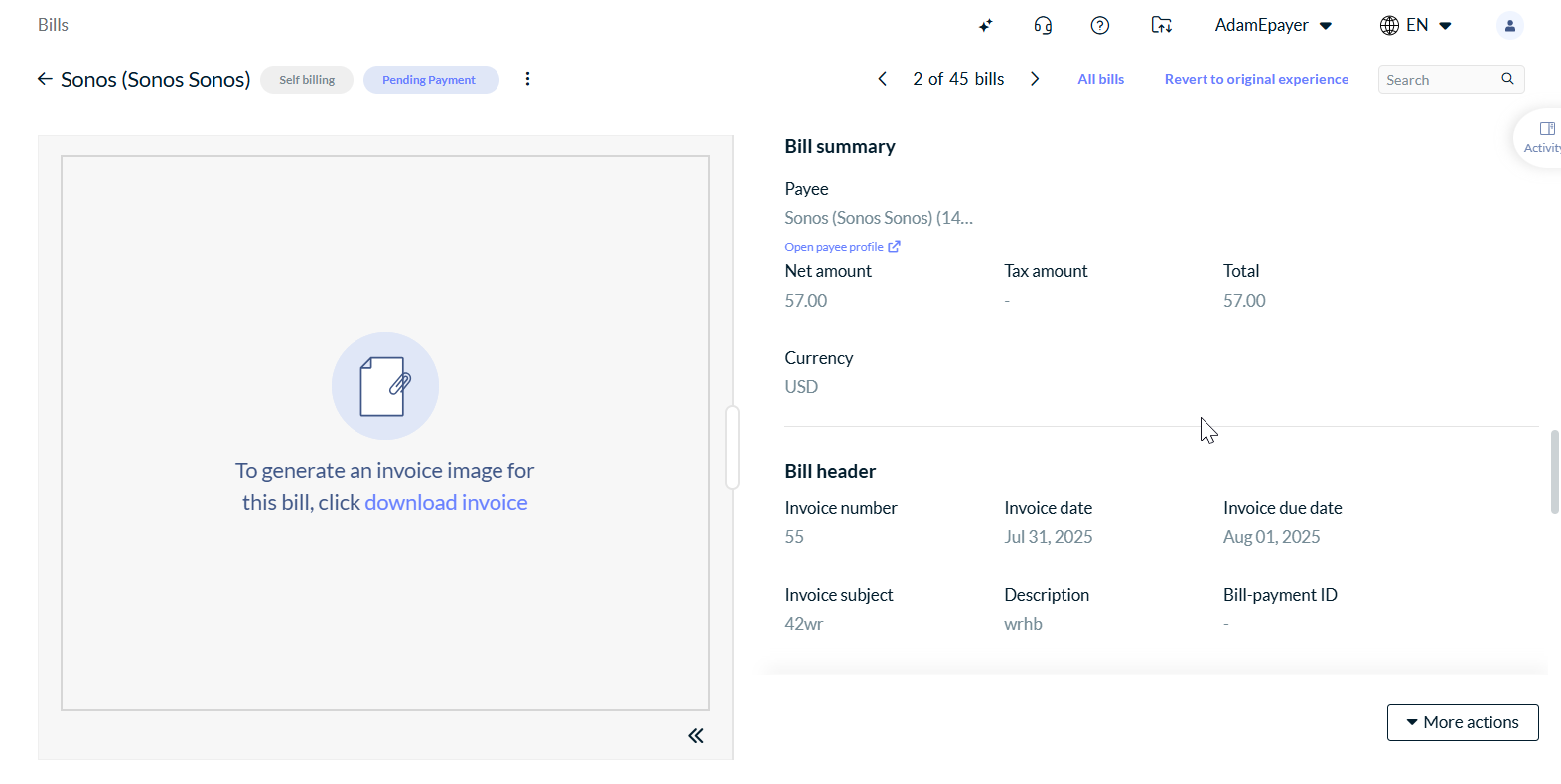Click the Currency value USD
The height and width of the screenshot is (784, 1561).
tap(801, 387)
